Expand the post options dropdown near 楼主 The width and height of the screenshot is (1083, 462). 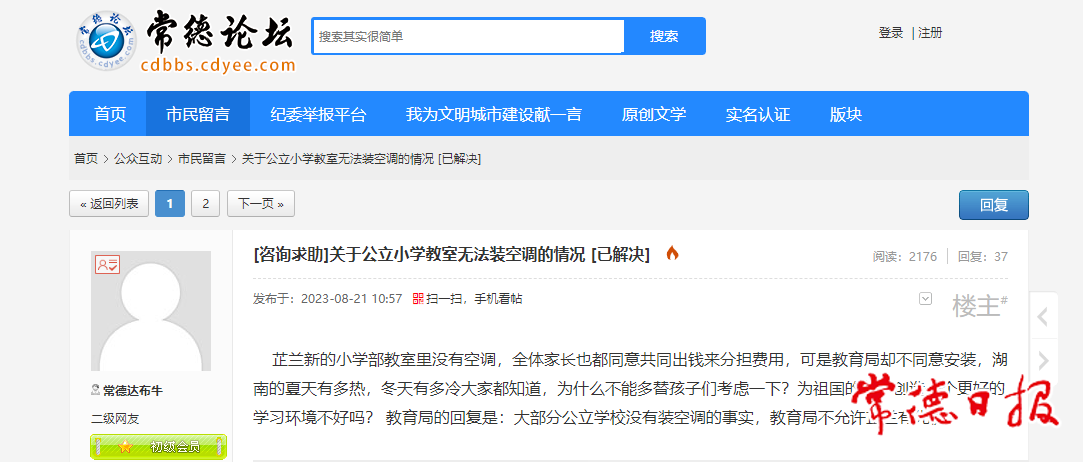pos(925,298)
